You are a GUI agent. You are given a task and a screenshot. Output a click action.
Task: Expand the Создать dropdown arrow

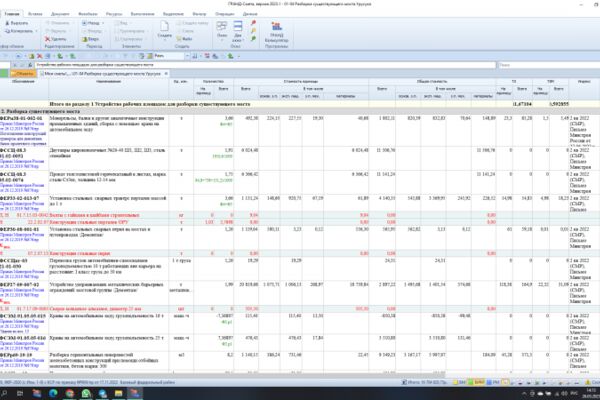[164, 40]
